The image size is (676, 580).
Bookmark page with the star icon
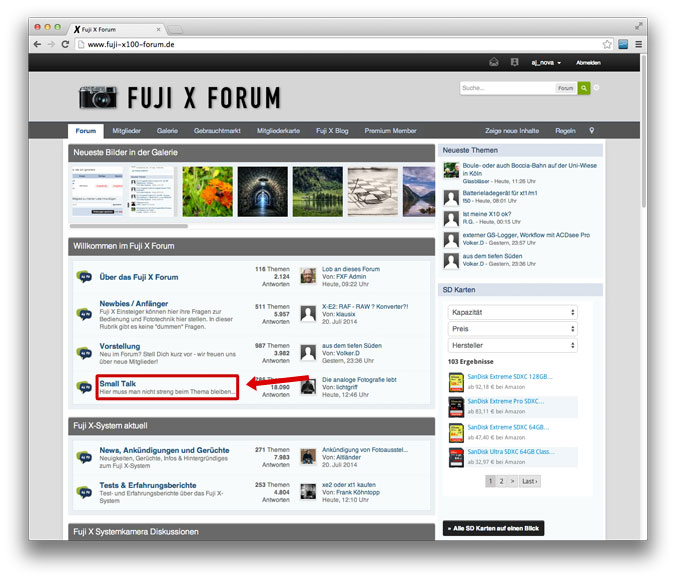[607, 44]
